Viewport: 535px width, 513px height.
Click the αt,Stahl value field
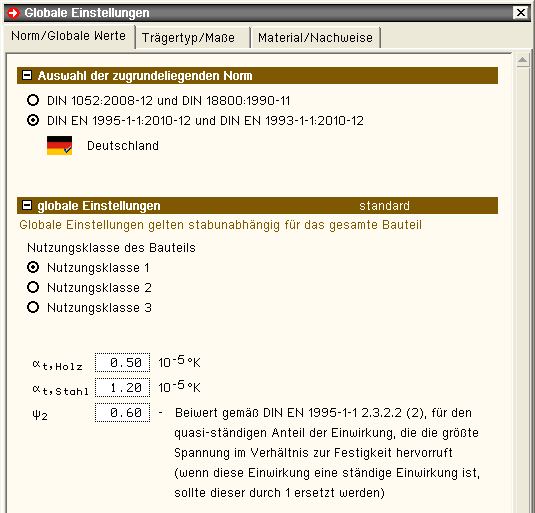pyautogui.click(x=122, y=387)
